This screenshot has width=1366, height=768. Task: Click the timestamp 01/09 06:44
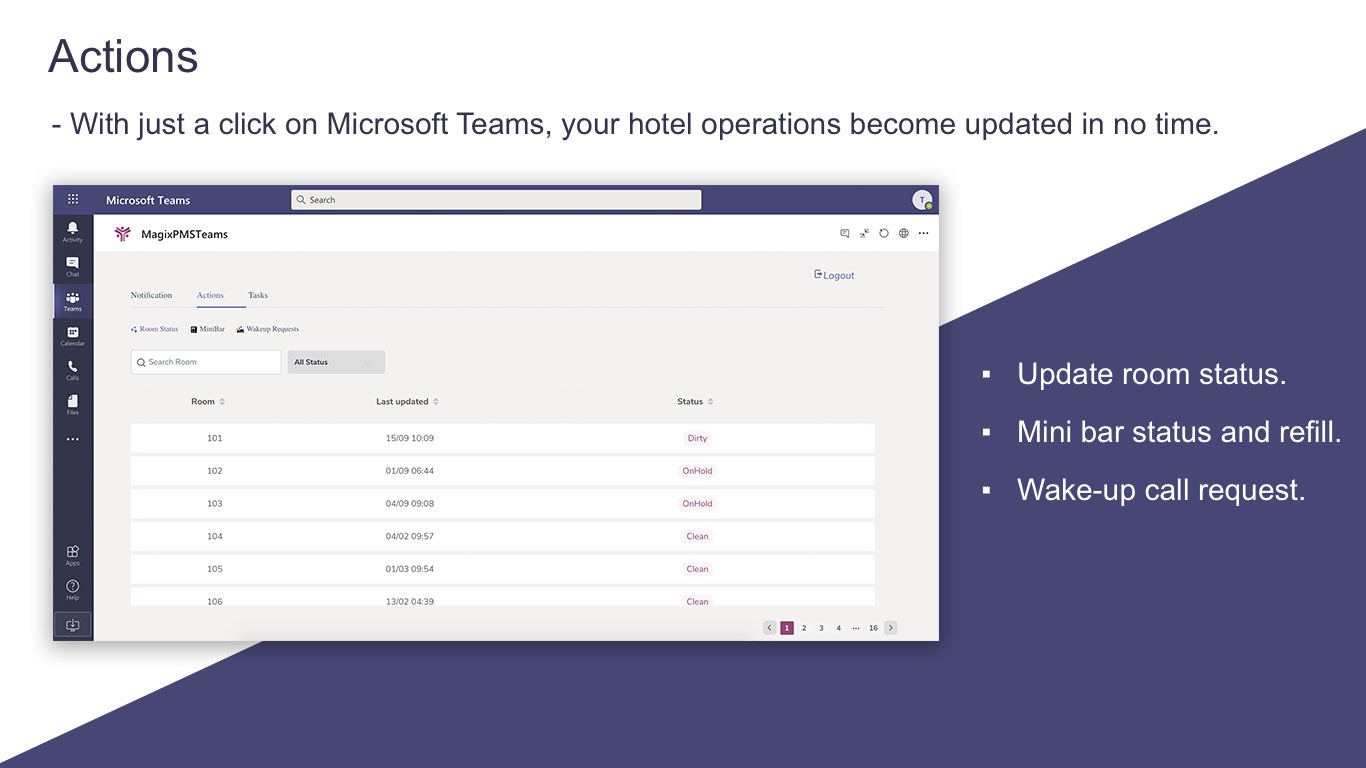pyautogui.click(x=410, y=471)
